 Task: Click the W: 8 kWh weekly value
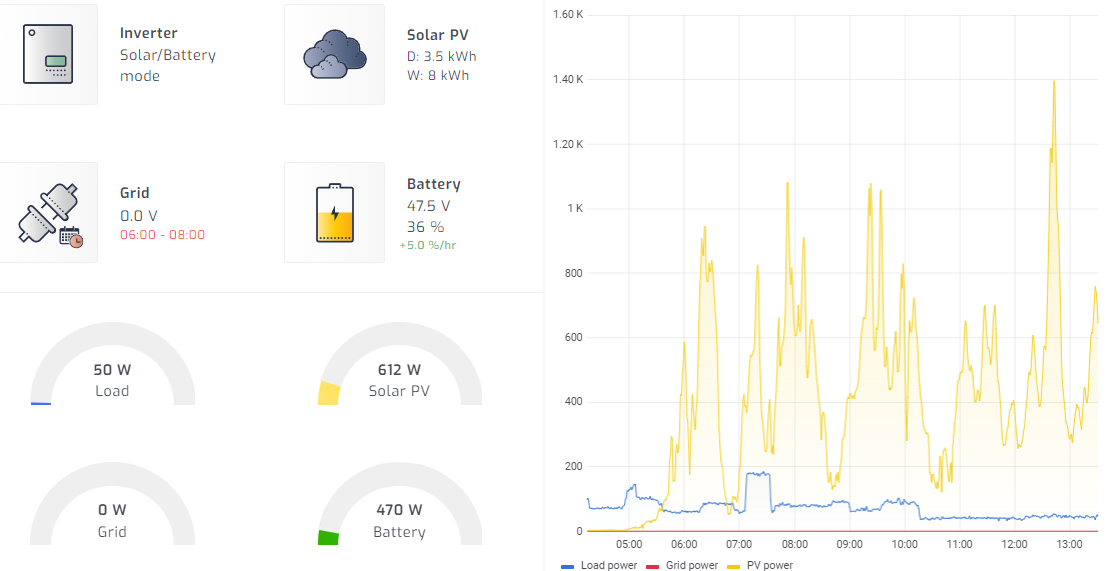coord(438,75)
